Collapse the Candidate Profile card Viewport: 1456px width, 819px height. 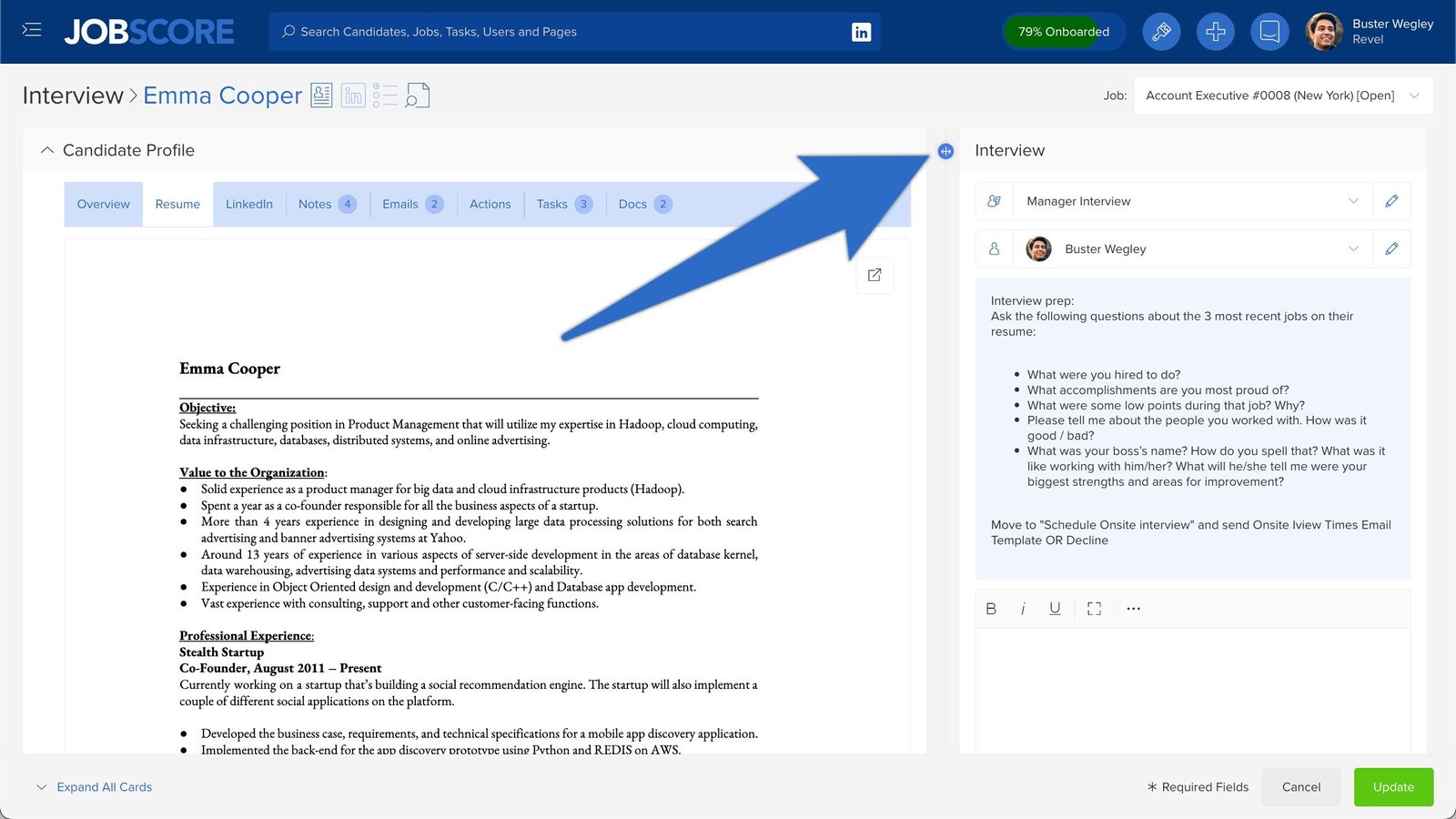click(x=47, y=150)
